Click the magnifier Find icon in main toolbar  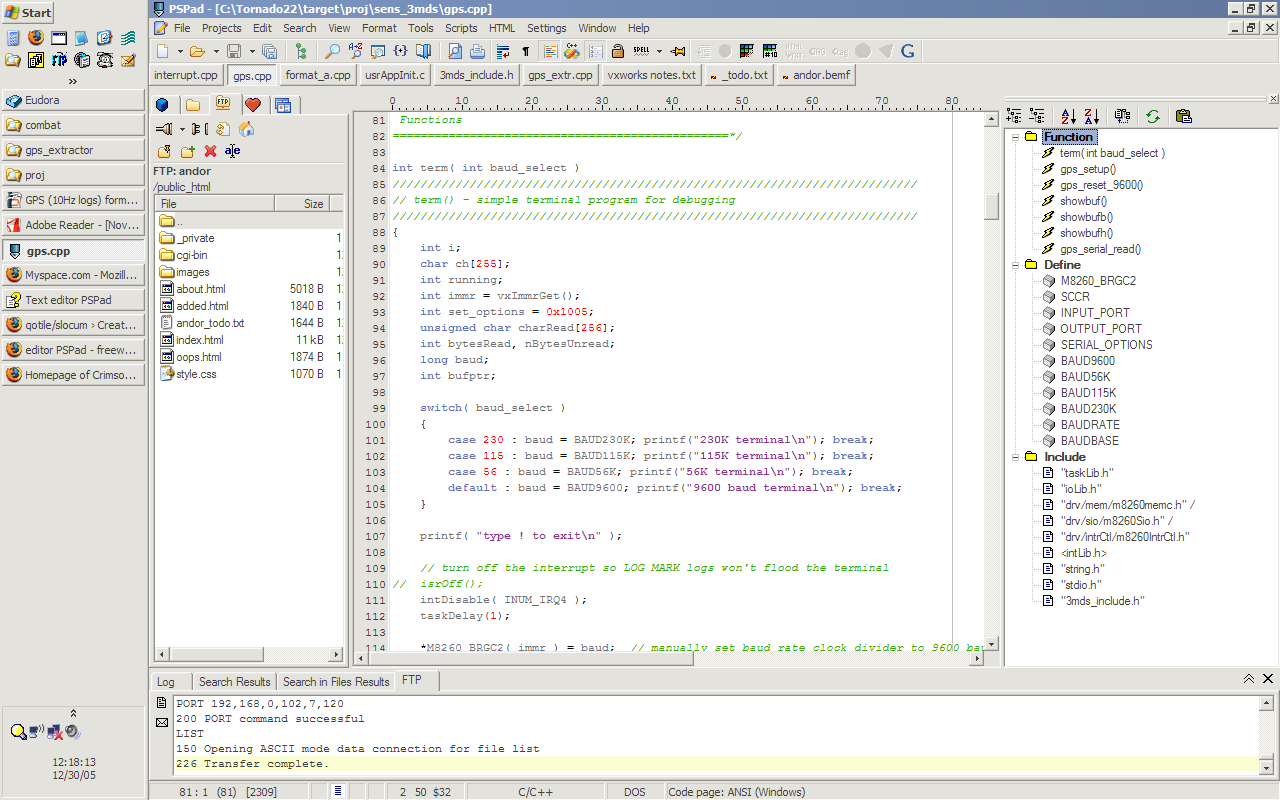tap(332, 51)
